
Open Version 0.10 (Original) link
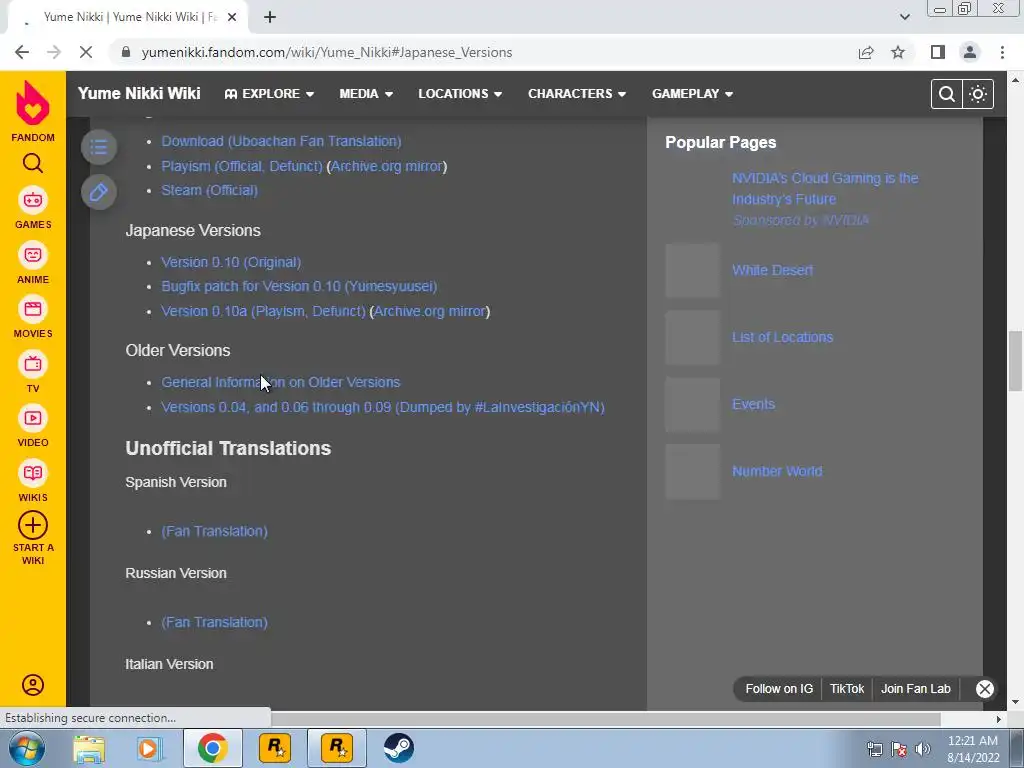click(x=231, y=262)
